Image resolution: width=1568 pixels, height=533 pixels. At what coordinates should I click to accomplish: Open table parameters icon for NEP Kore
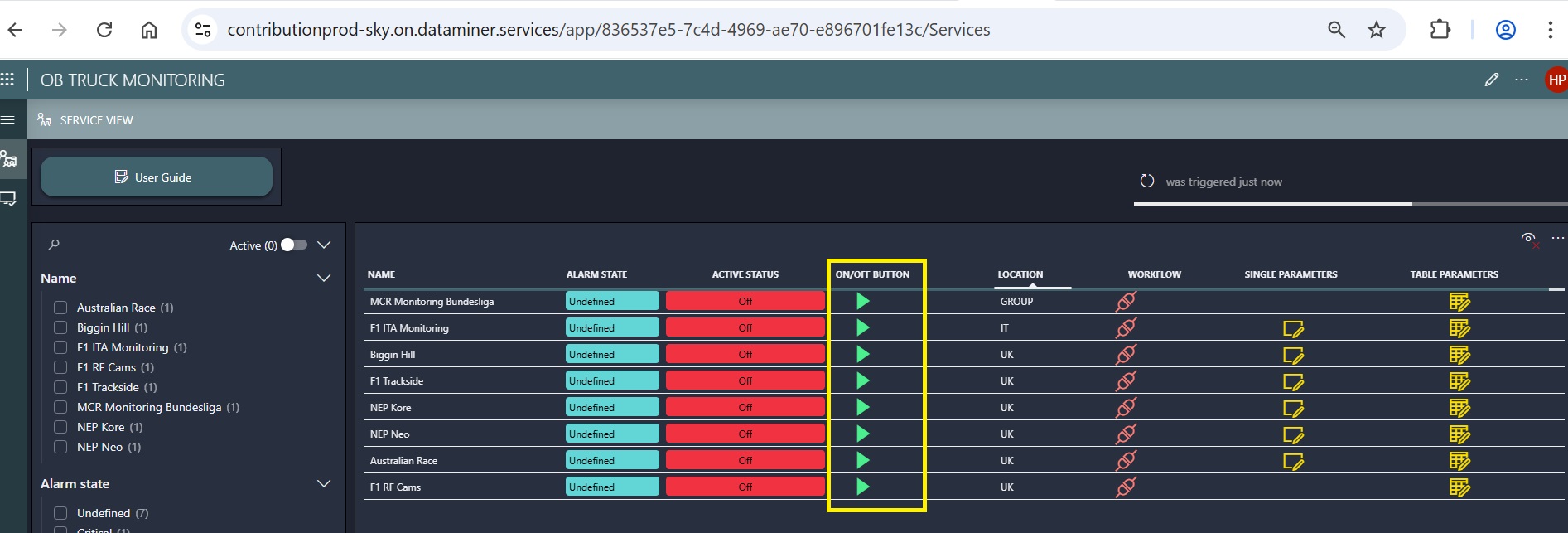point(1459,408)
